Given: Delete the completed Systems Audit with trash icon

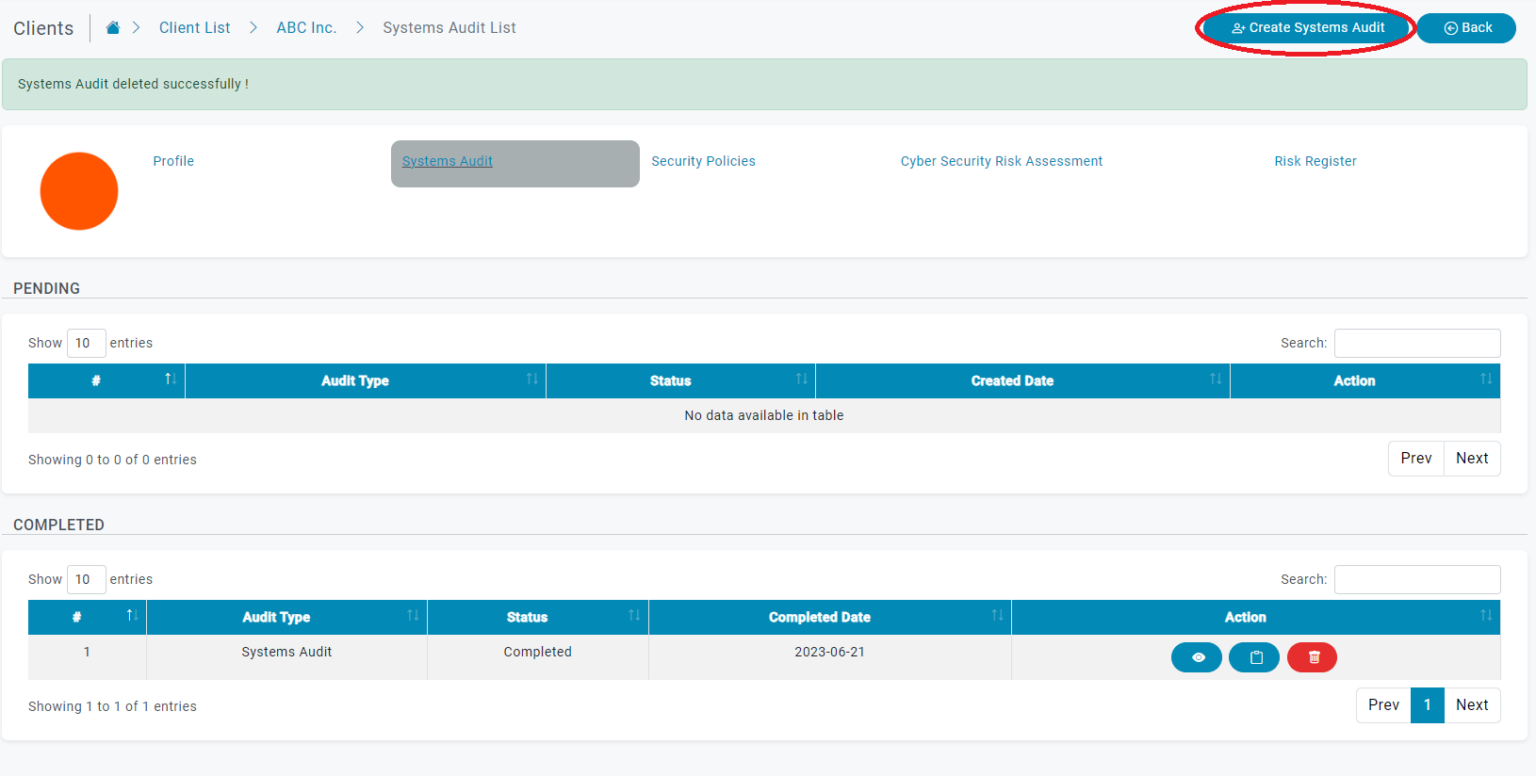Looking at the screenshot, I should pyautogui.click(x=1311, y=657).
